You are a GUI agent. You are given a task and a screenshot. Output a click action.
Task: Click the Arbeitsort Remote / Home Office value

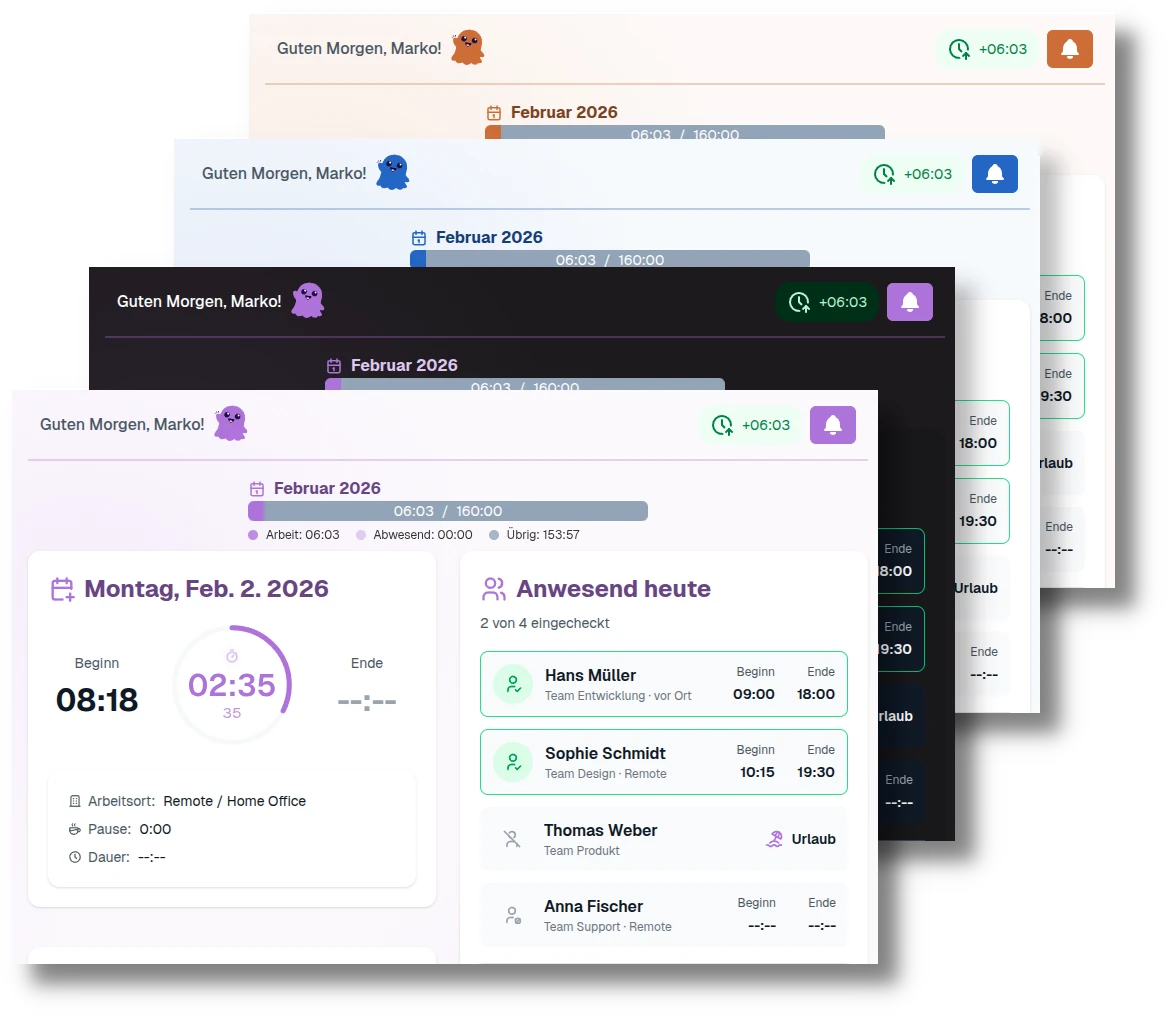[234, 801]
